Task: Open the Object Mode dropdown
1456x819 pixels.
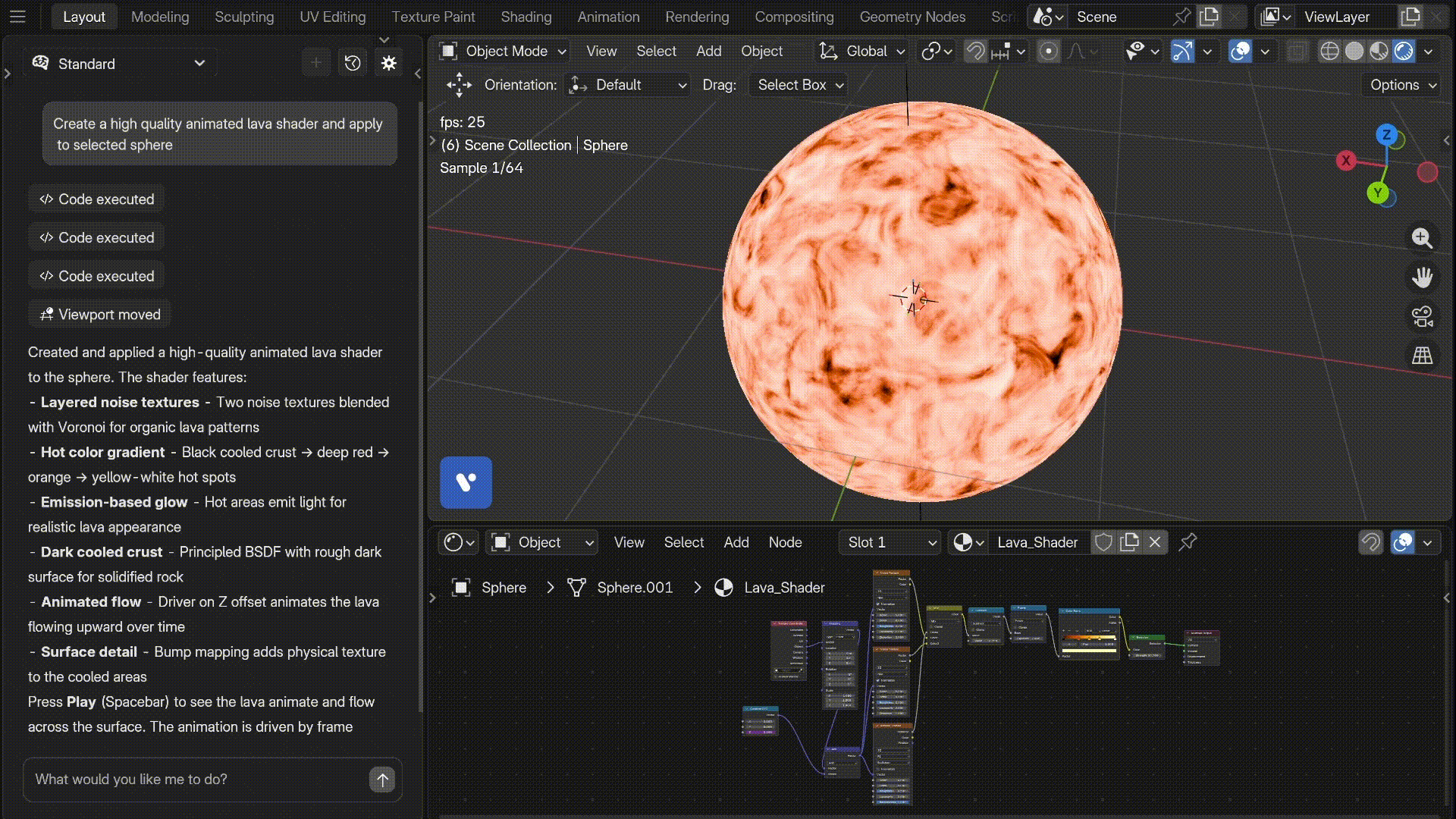Action: 504,52
